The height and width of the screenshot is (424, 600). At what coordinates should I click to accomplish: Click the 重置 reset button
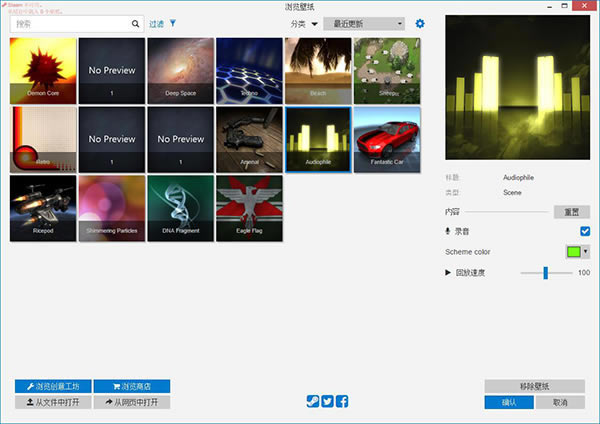pos(572,212)
